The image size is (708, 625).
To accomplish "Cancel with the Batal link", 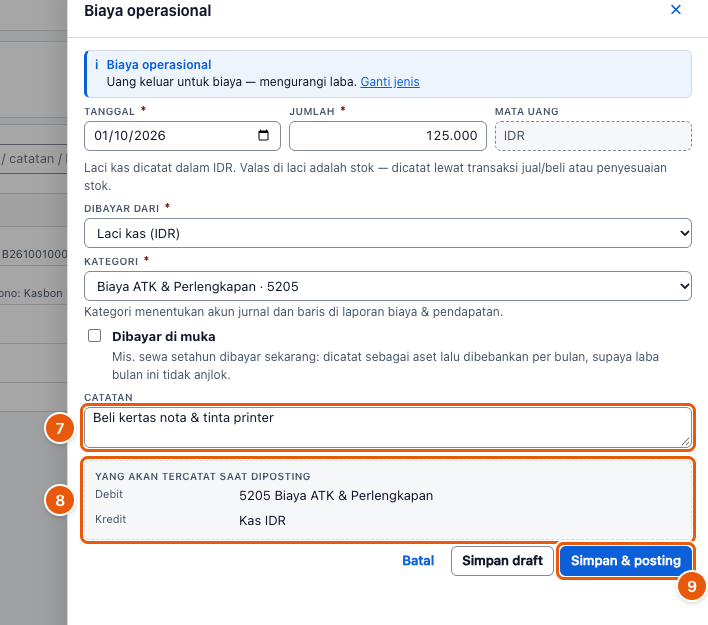I will [x=418, y=560].
